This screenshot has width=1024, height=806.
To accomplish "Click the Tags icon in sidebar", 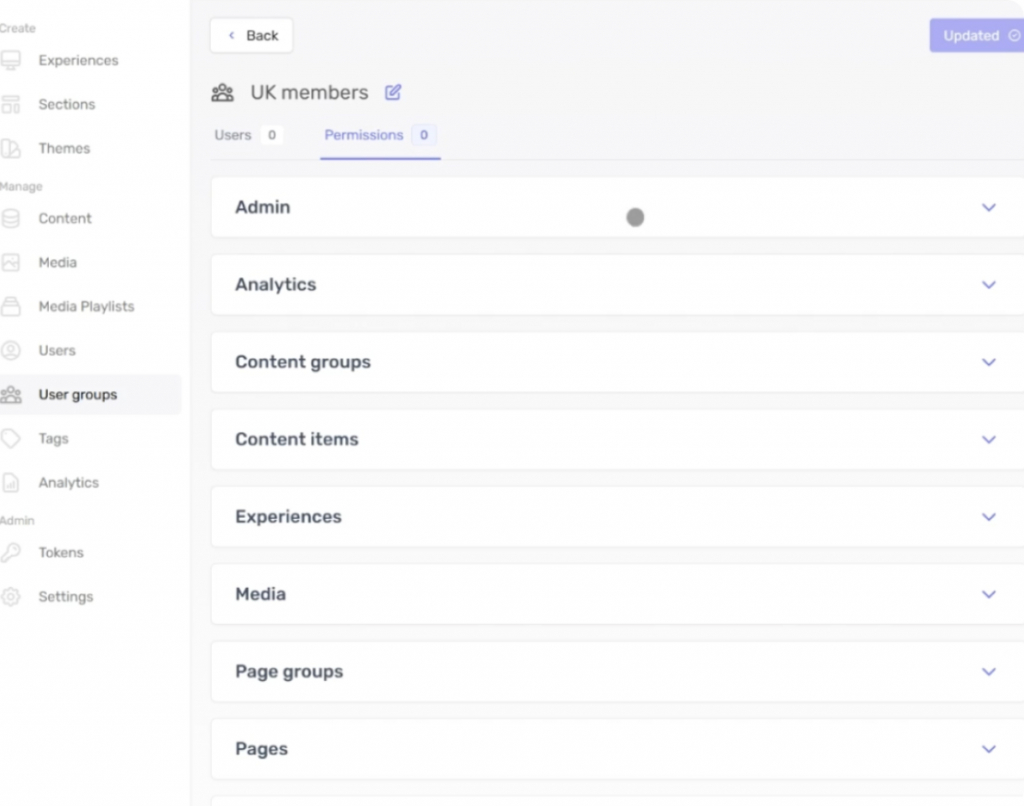I will pos(11,439).
